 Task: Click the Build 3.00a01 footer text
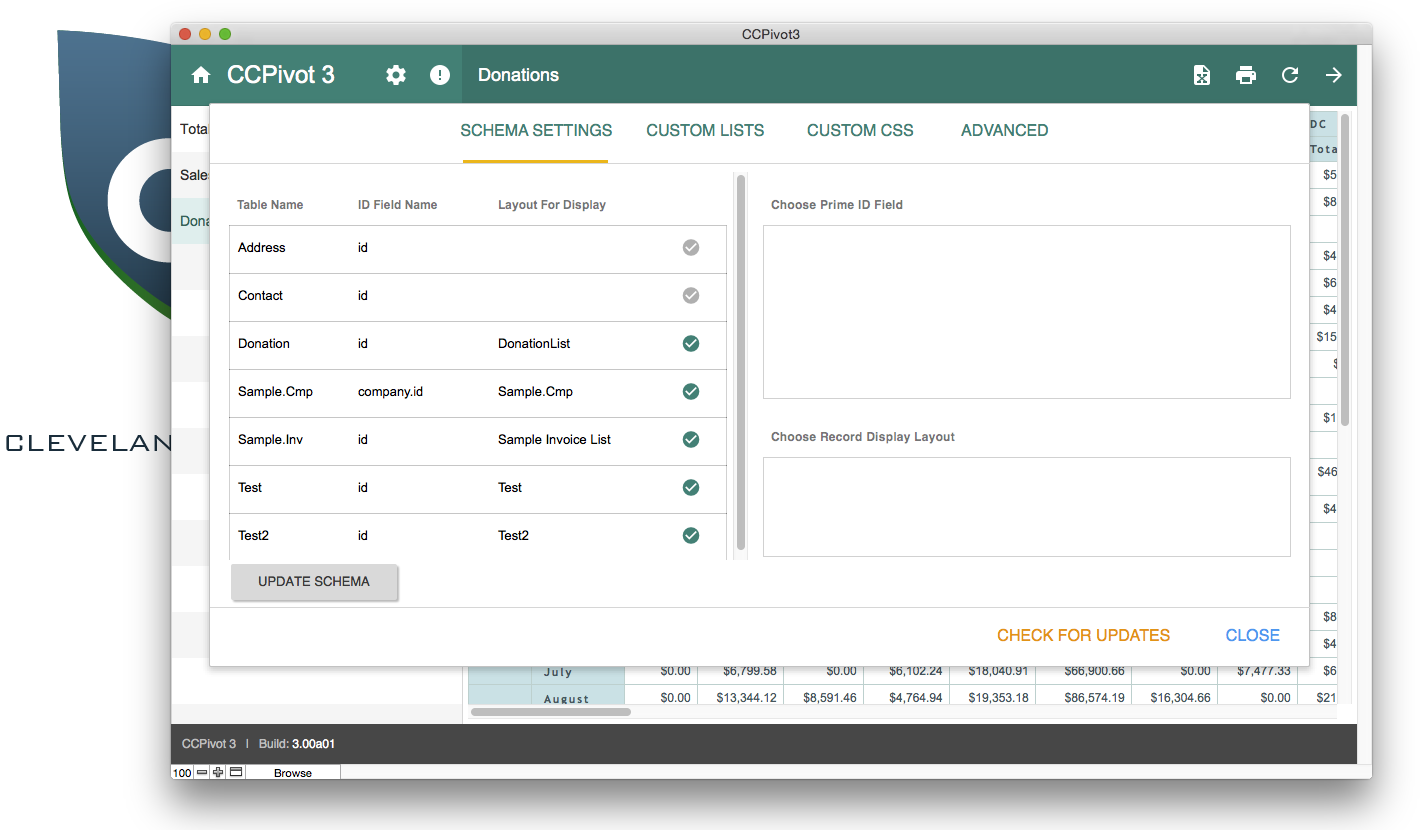[297, 745]
